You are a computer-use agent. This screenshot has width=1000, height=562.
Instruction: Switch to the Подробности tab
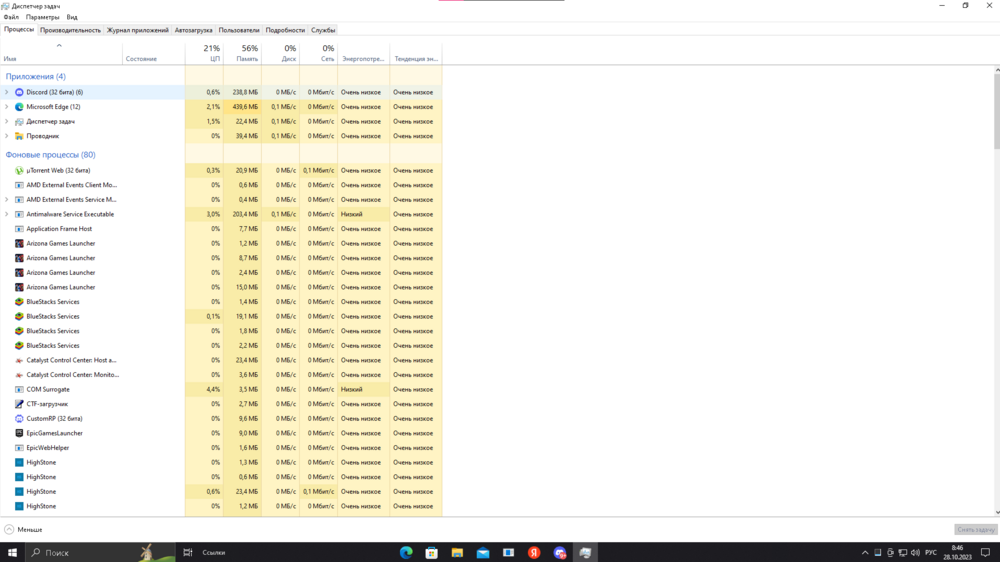[285, 30]
